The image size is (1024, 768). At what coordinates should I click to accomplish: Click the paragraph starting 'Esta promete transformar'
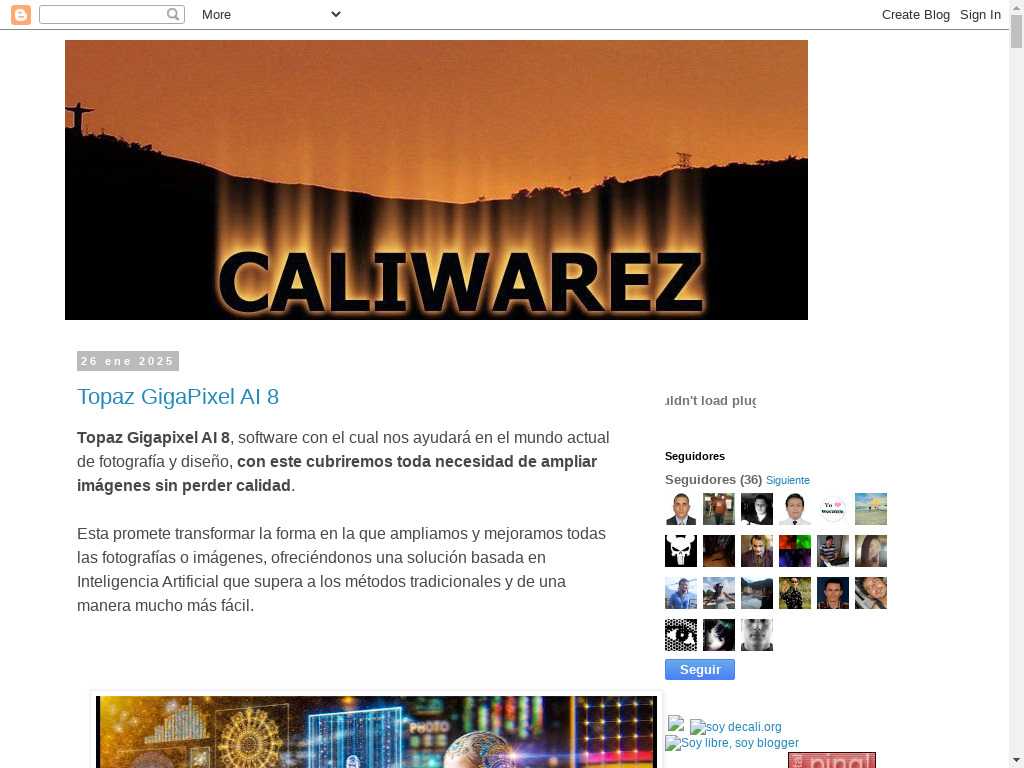coord(342,569)
